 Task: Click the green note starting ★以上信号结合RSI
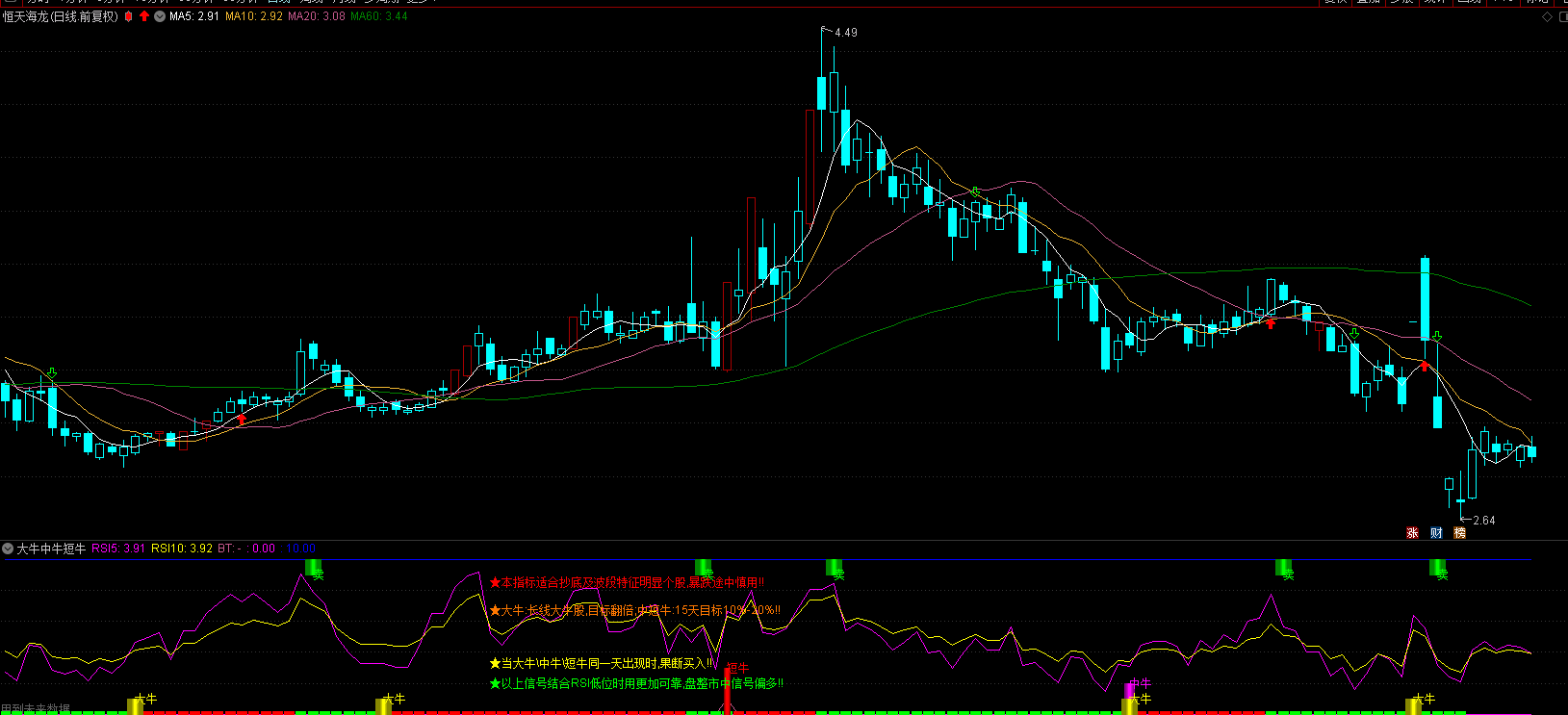point(637,683)
